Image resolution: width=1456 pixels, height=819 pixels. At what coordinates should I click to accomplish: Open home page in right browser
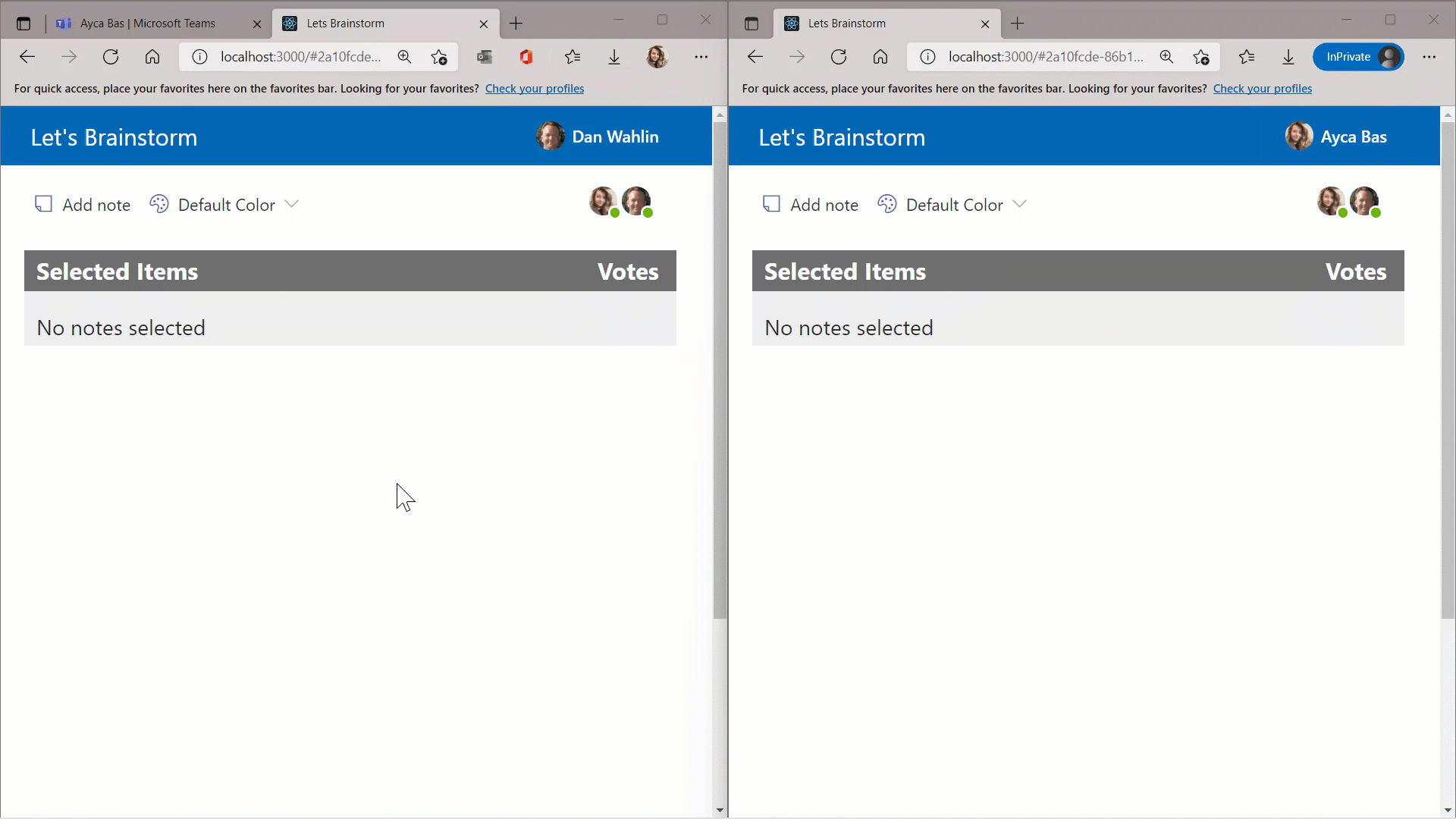click(x=880, y=57)
